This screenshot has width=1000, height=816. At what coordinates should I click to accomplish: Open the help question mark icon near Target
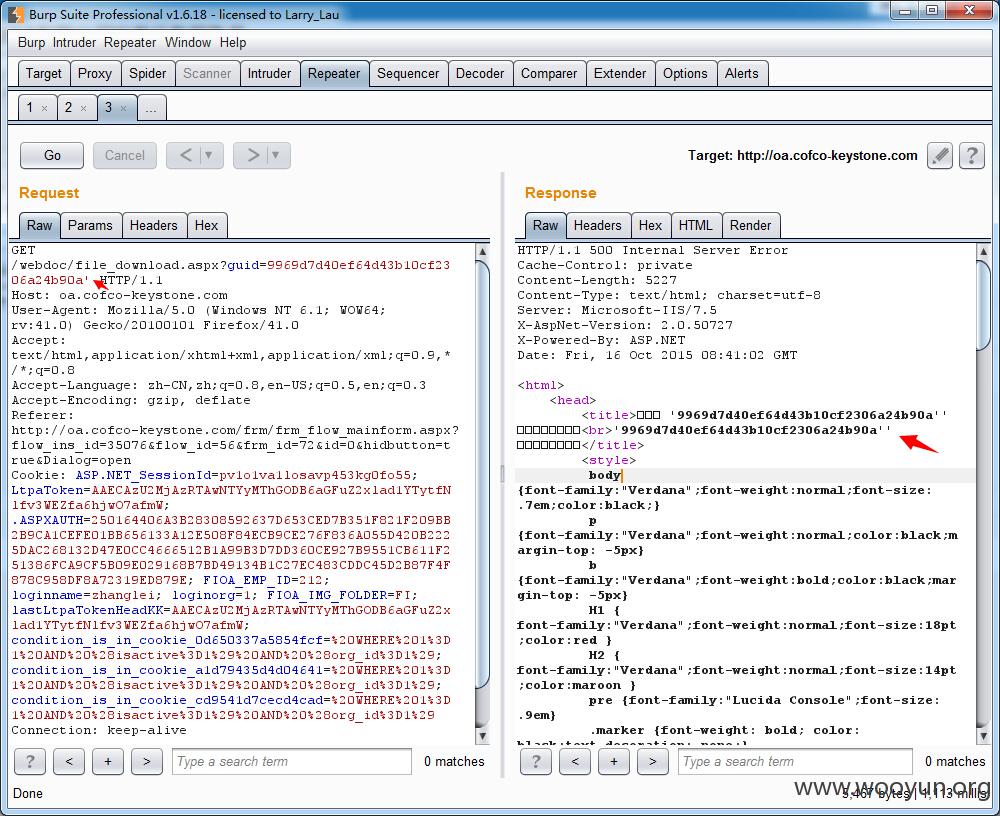click(x=971, y=155)
